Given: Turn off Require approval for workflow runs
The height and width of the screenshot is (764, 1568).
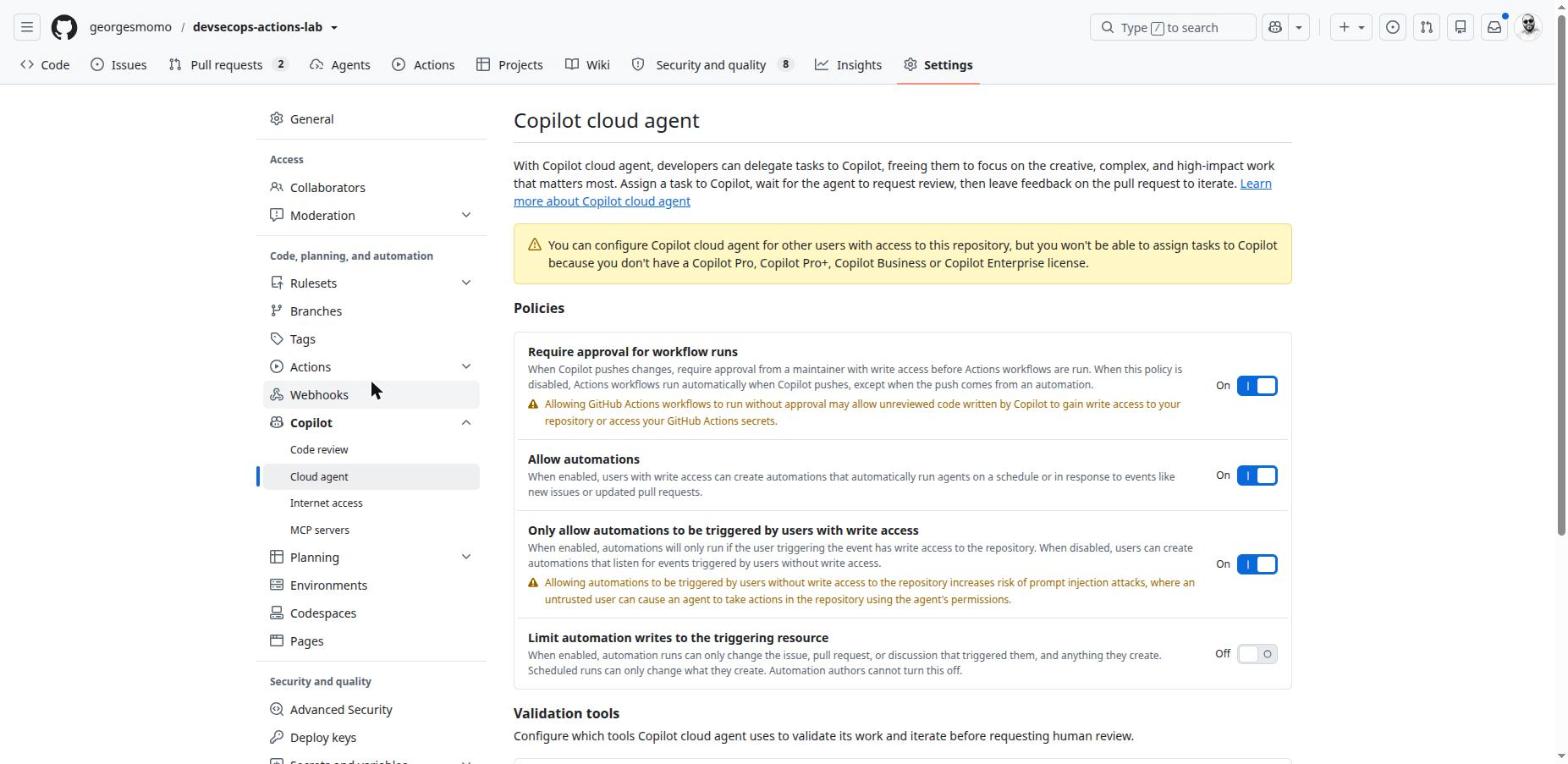Looking at the screenshot, I should (1257, 386).
